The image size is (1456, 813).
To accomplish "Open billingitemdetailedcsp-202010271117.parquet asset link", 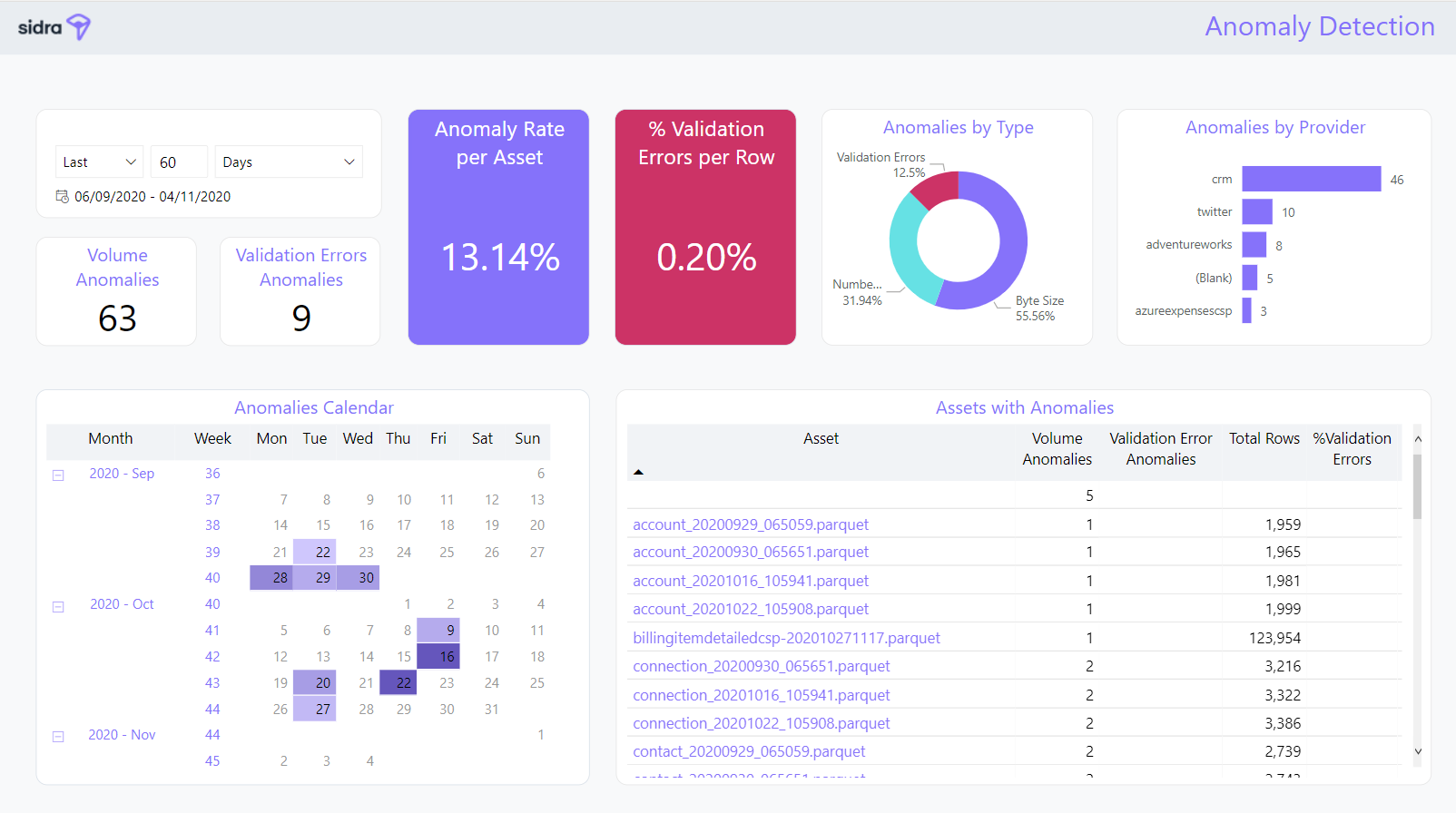I will (x=786, y=638).
